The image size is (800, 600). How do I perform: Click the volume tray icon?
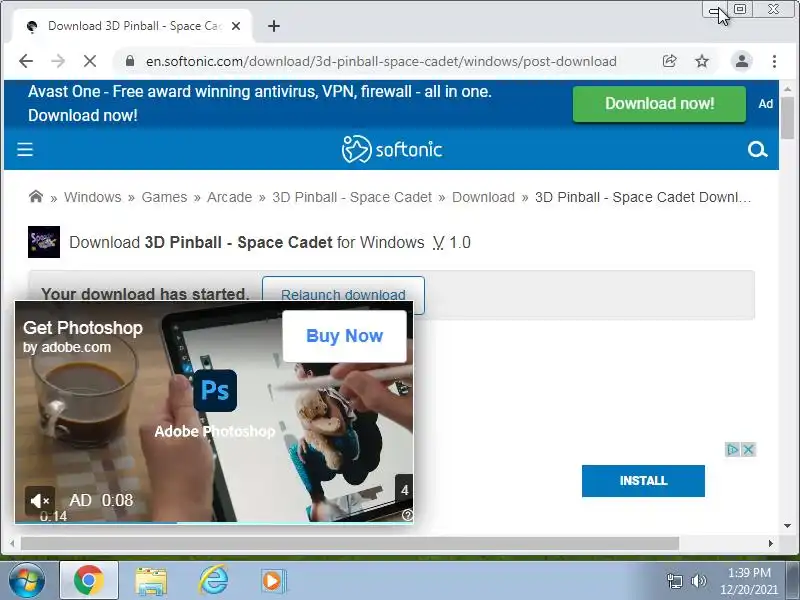click(x=698, y=581)
